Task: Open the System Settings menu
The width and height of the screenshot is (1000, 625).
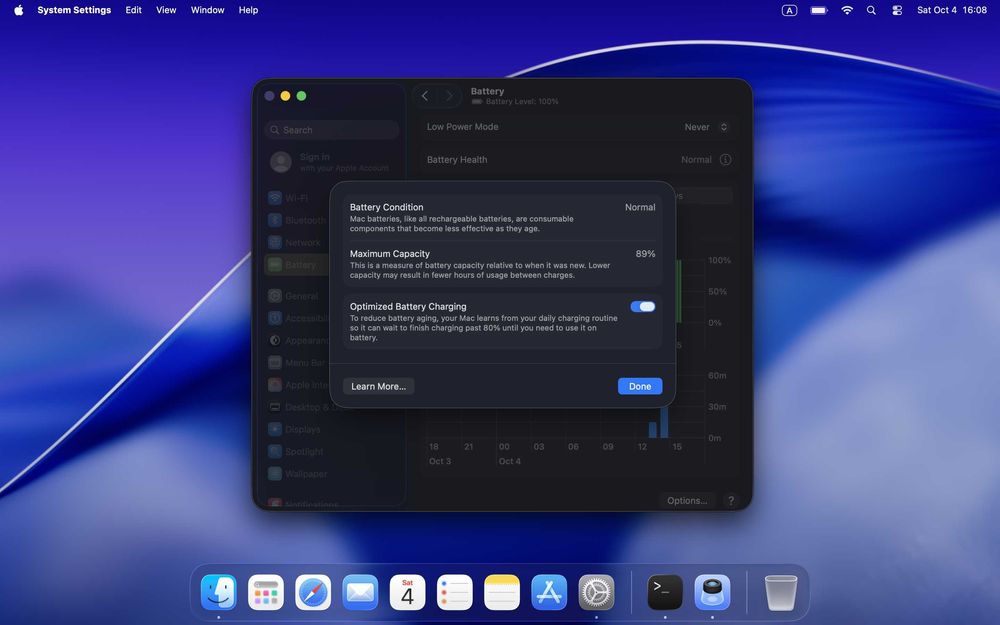Action: pos(74,10)
